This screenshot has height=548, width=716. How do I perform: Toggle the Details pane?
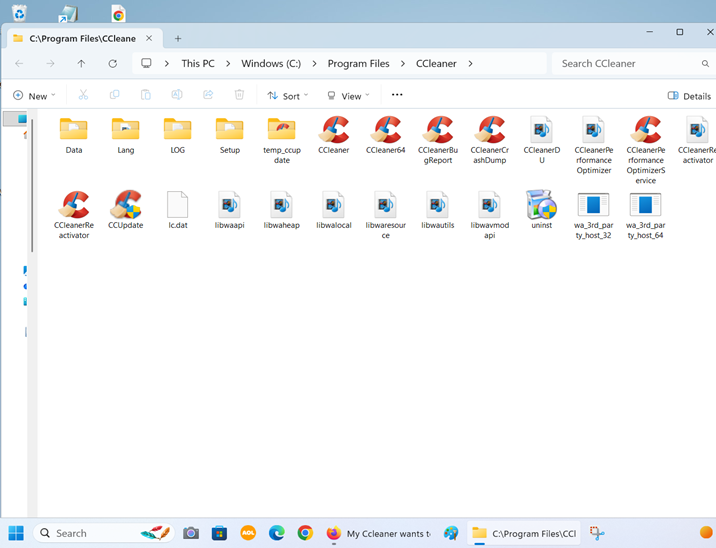[x=689, y=96]
